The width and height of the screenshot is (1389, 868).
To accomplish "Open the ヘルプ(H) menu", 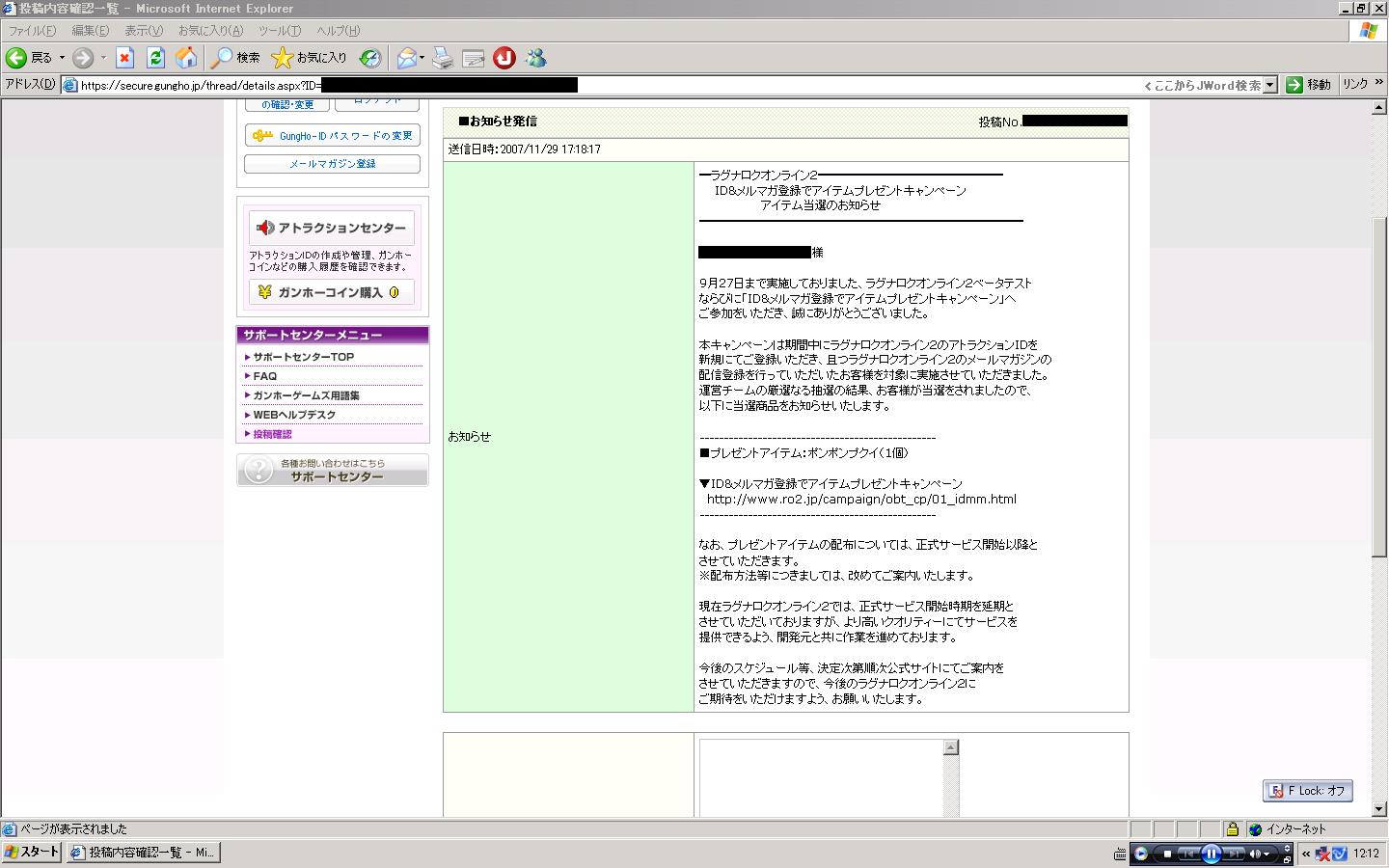I will tap(339, 31).
